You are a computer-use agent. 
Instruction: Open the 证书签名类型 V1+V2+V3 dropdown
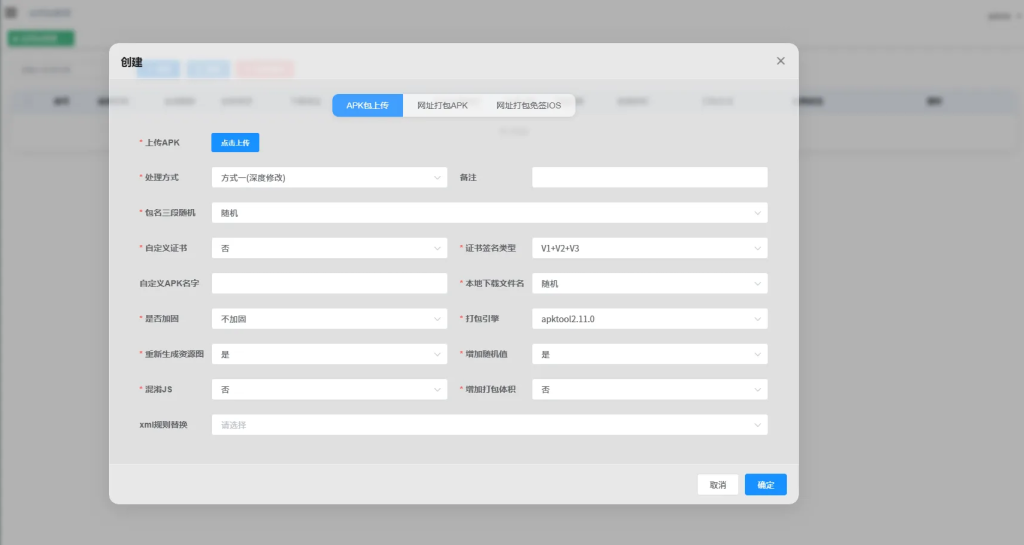click(x=649, y=248)
